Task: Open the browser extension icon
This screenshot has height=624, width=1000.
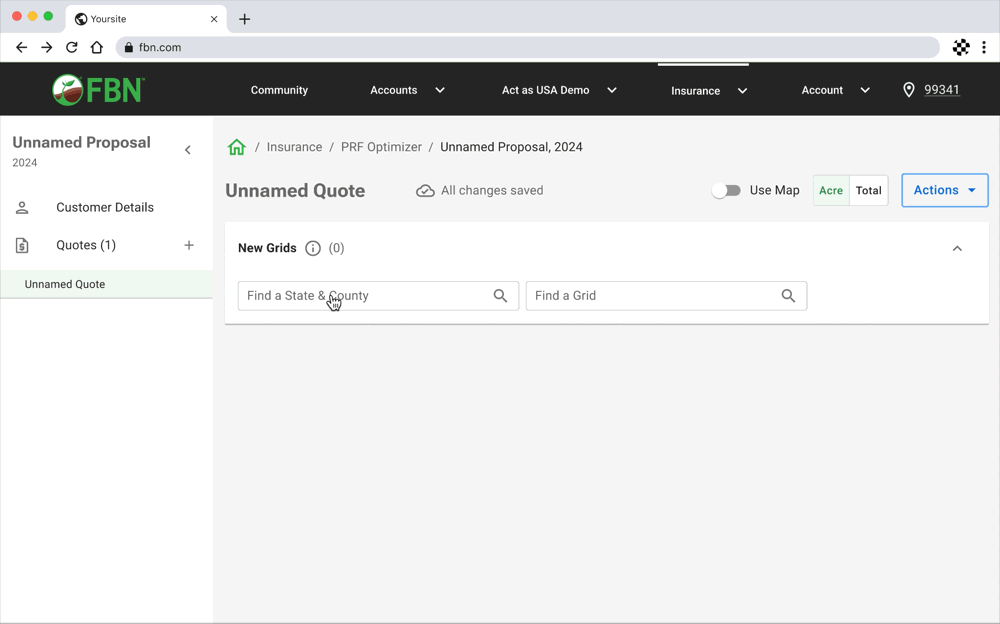Action: tap(961, 47)
